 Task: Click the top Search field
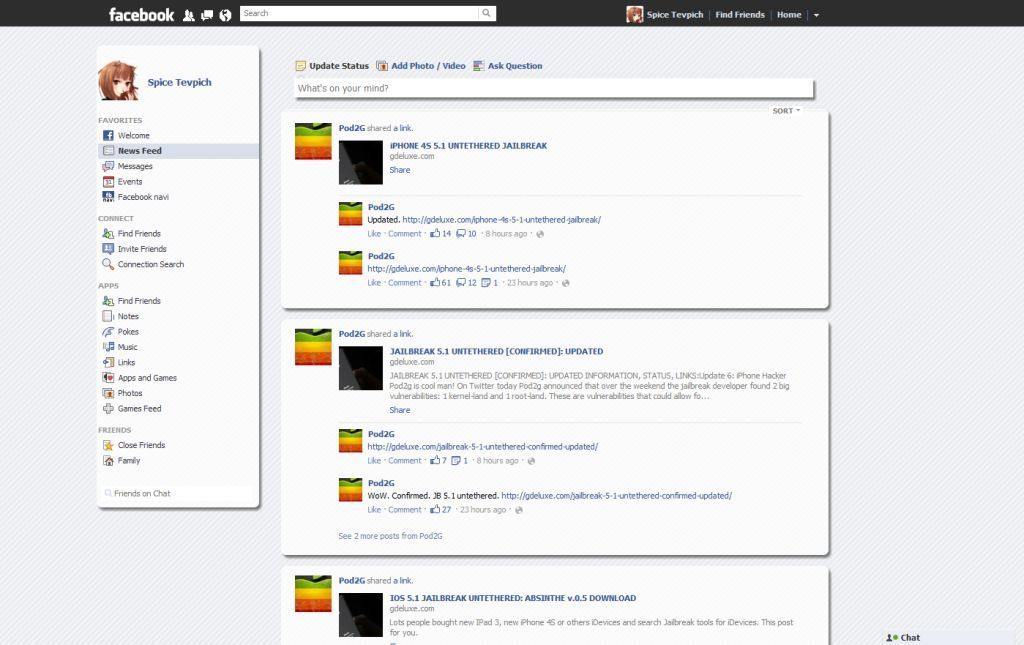coord(359,13)
